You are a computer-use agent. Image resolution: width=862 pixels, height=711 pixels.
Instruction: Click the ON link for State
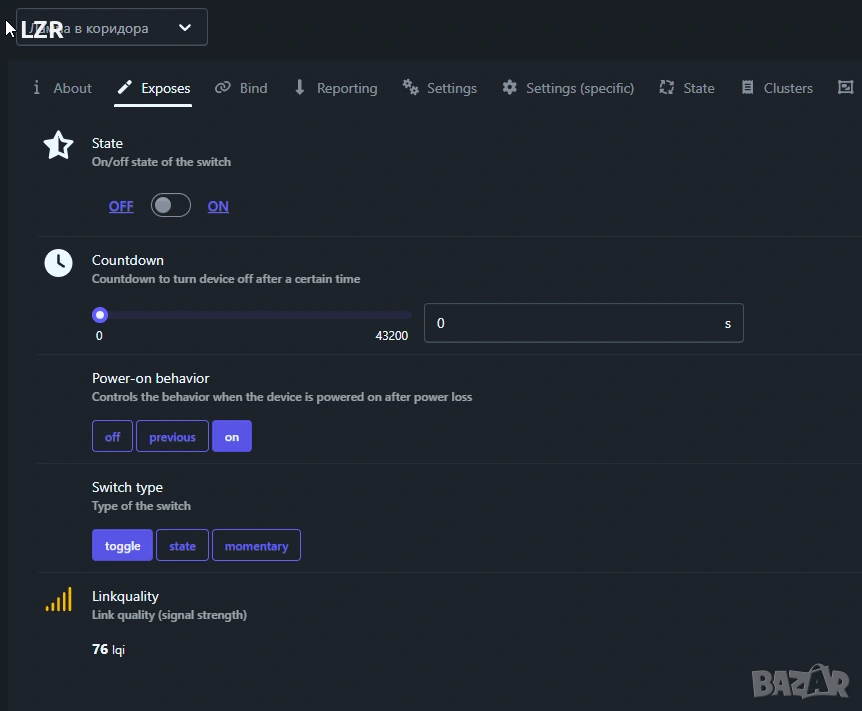click(218, 206)
